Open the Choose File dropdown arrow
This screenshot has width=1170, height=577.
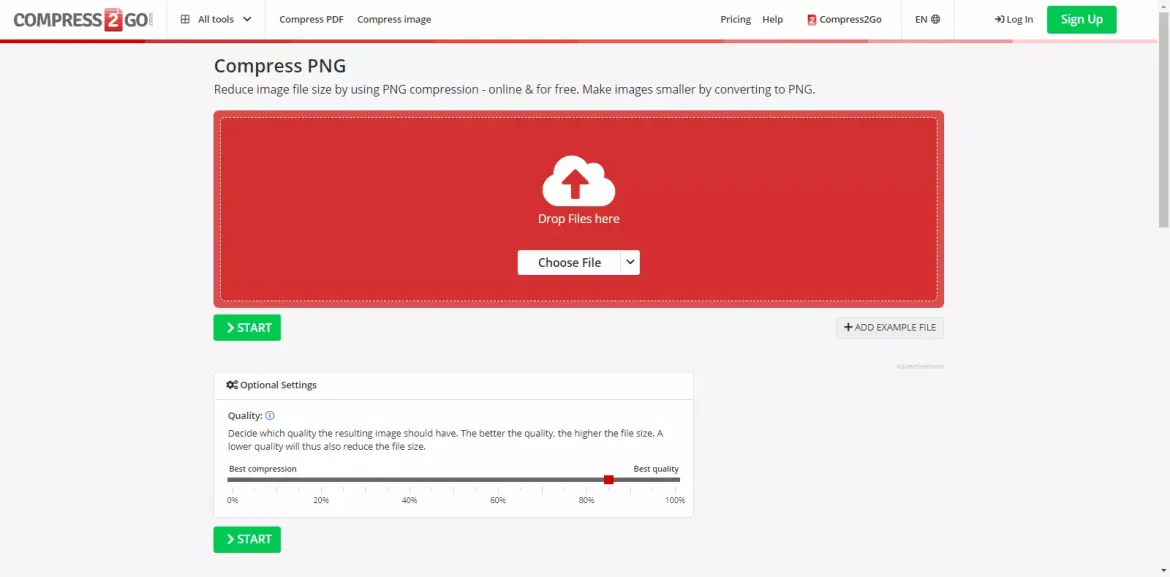coord(630,262)
